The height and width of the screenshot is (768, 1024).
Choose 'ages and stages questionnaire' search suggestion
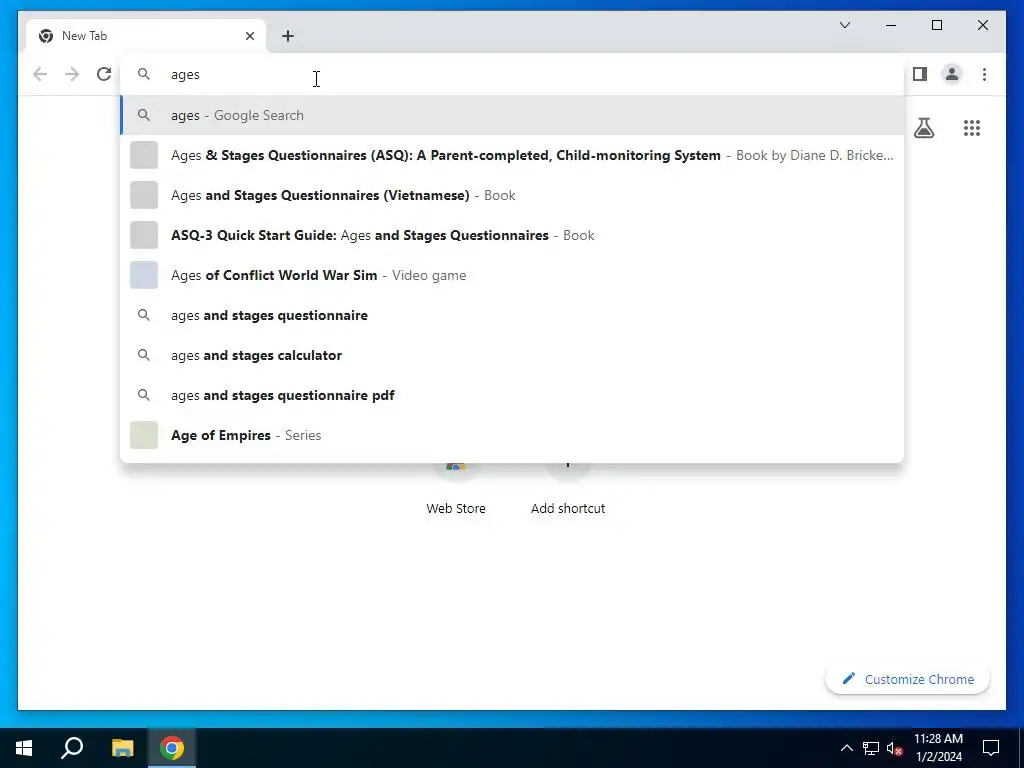point(513,315)
